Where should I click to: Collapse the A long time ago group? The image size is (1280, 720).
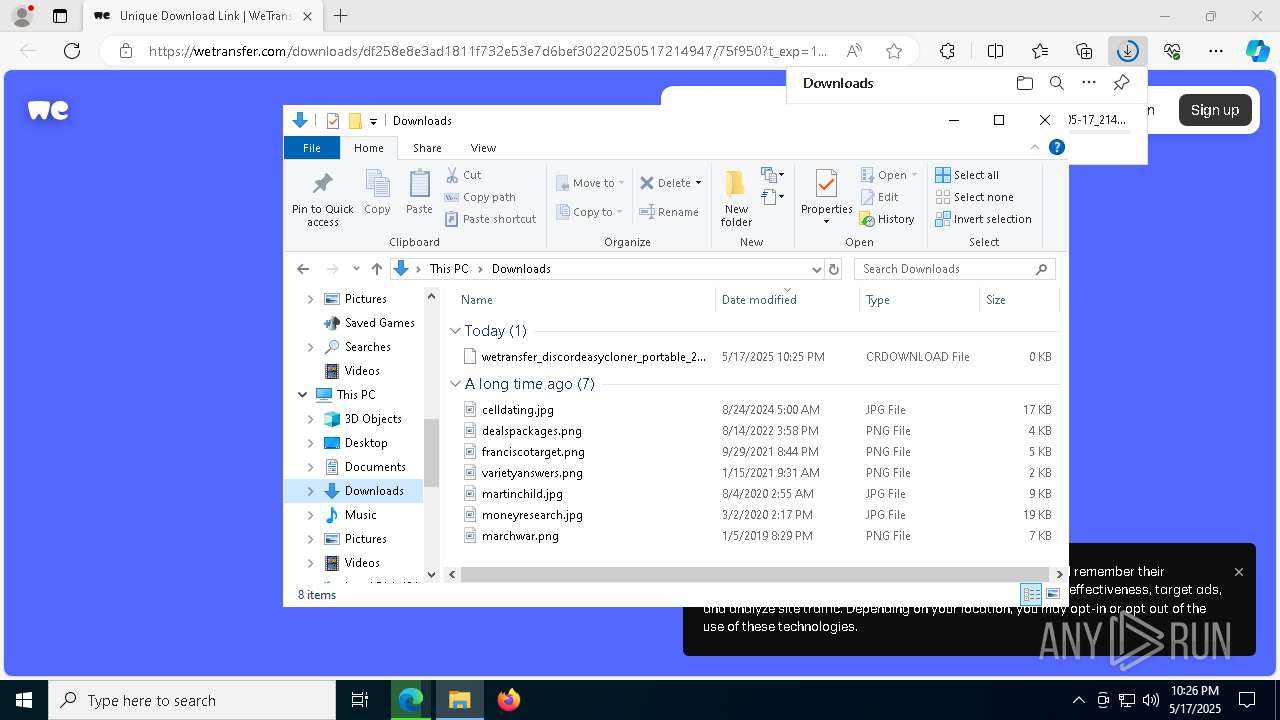click(456, 384)
